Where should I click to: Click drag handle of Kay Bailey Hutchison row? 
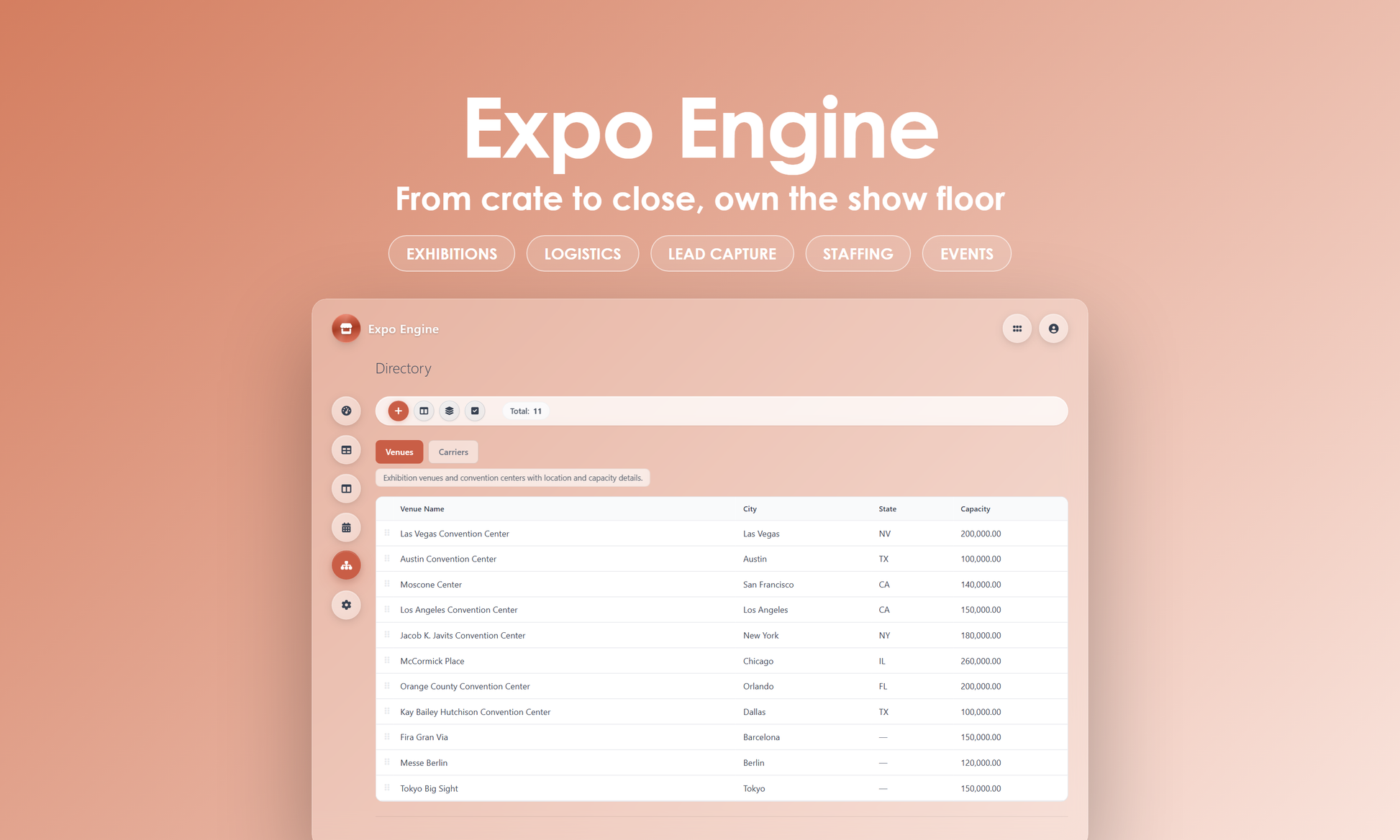tap(387, 711)
